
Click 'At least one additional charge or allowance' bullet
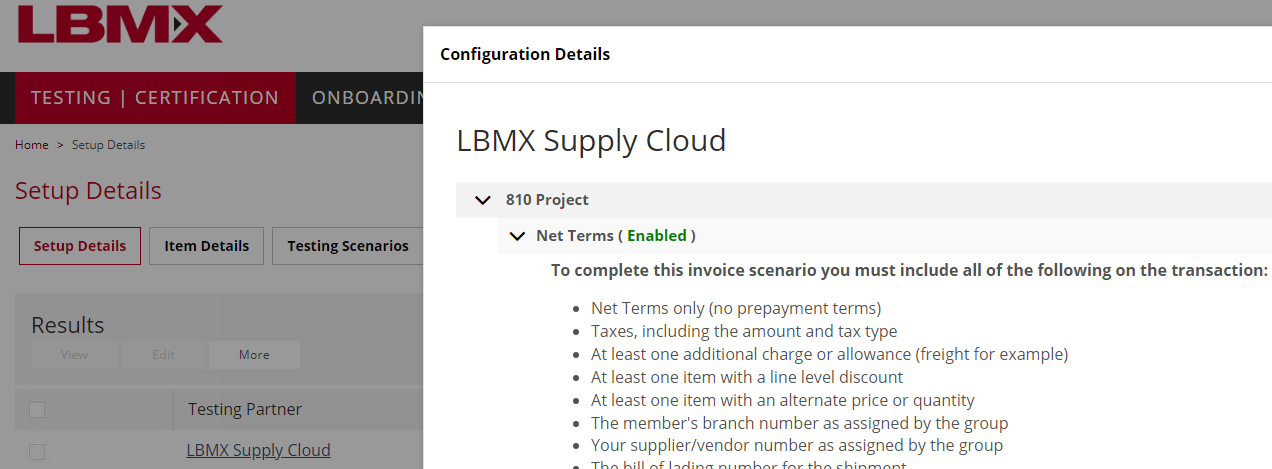[830, 354]
